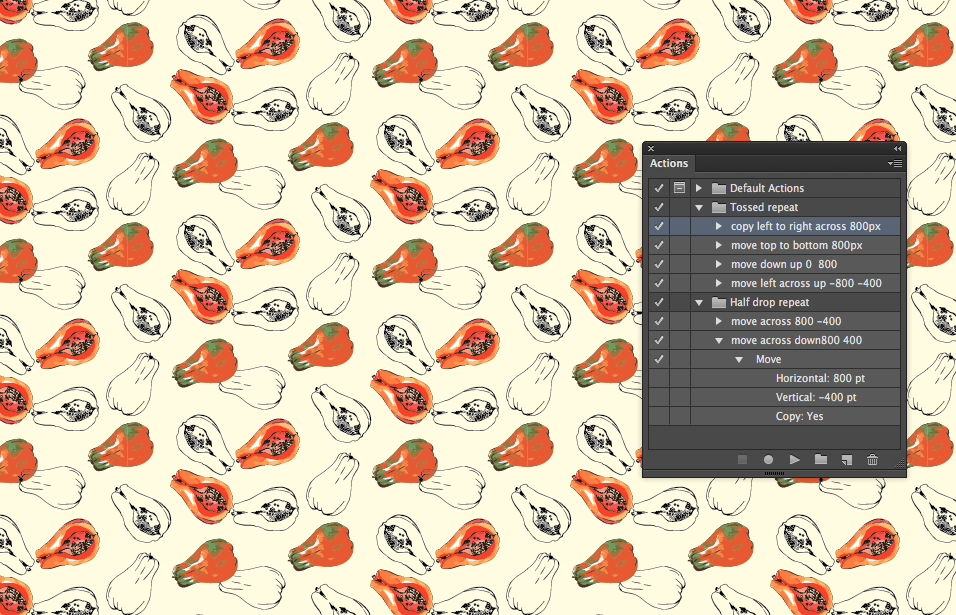The image size is (956, 615).
Task: Expand move left across up -800 -400
Action: pos(719,283)
